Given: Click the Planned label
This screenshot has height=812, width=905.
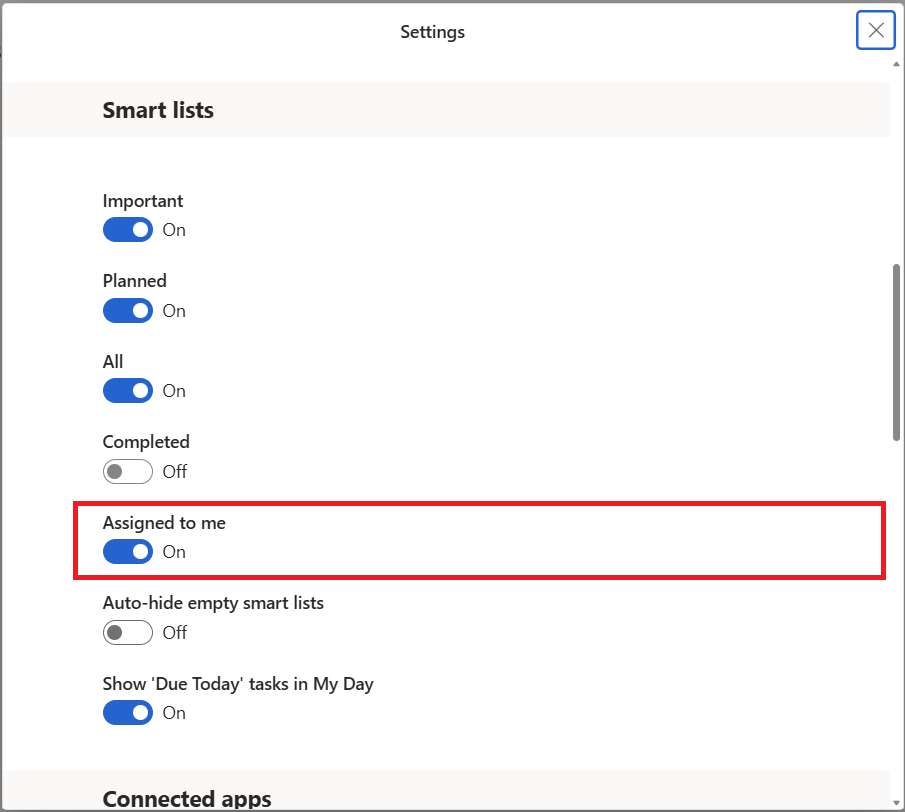Looking at the screenshot, I should coord(134,281).
